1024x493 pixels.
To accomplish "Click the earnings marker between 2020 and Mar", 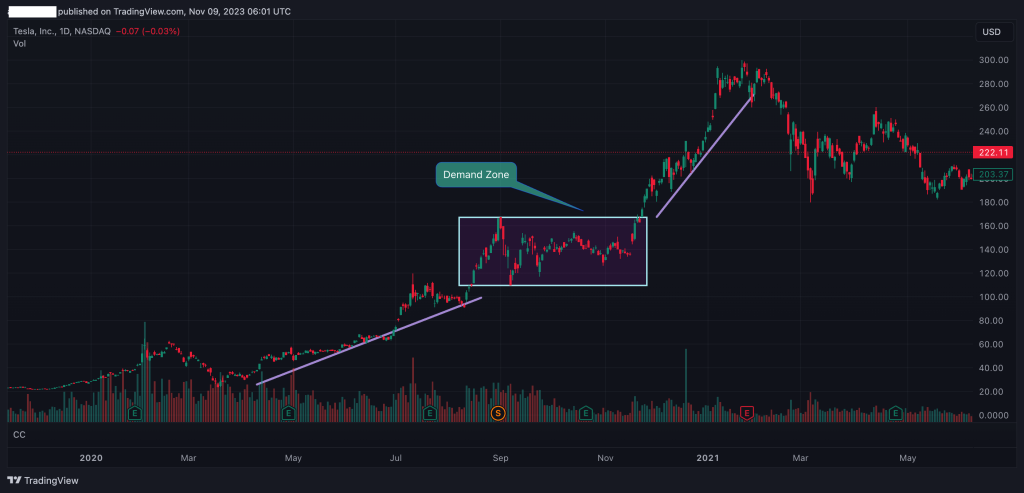I will 134,412.
